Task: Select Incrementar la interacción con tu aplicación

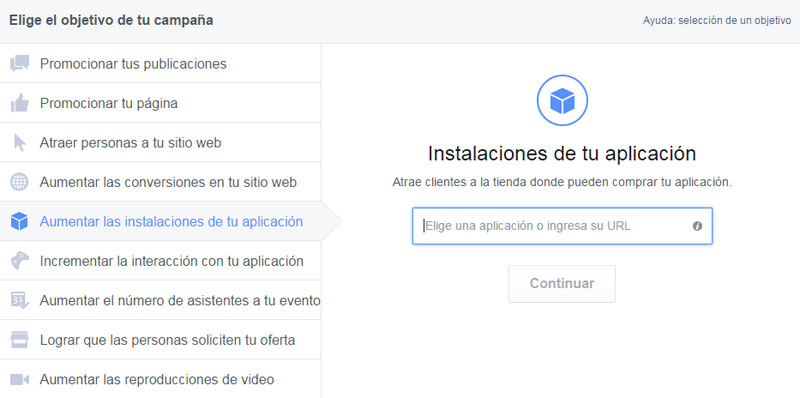Action: click(x=160, y=261)
